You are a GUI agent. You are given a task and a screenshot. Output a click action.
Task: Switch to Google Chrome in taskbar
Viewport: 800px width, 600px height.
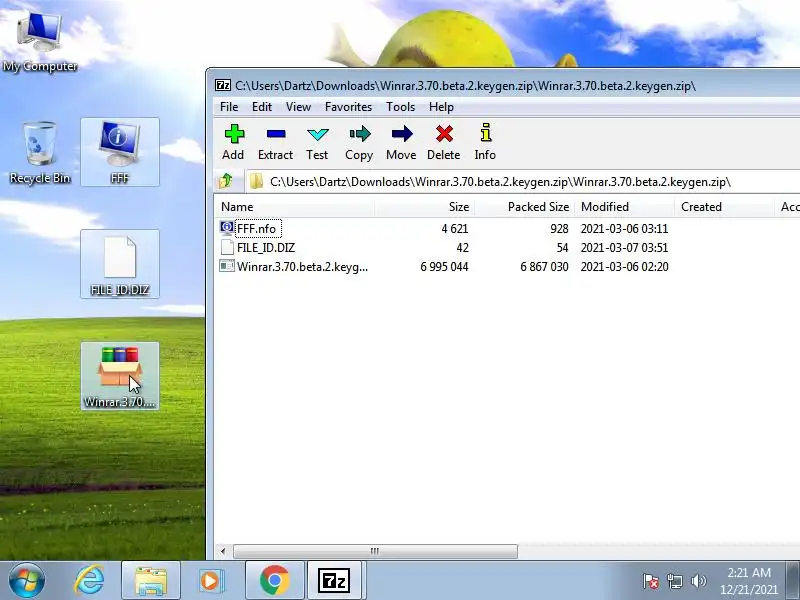274,581
